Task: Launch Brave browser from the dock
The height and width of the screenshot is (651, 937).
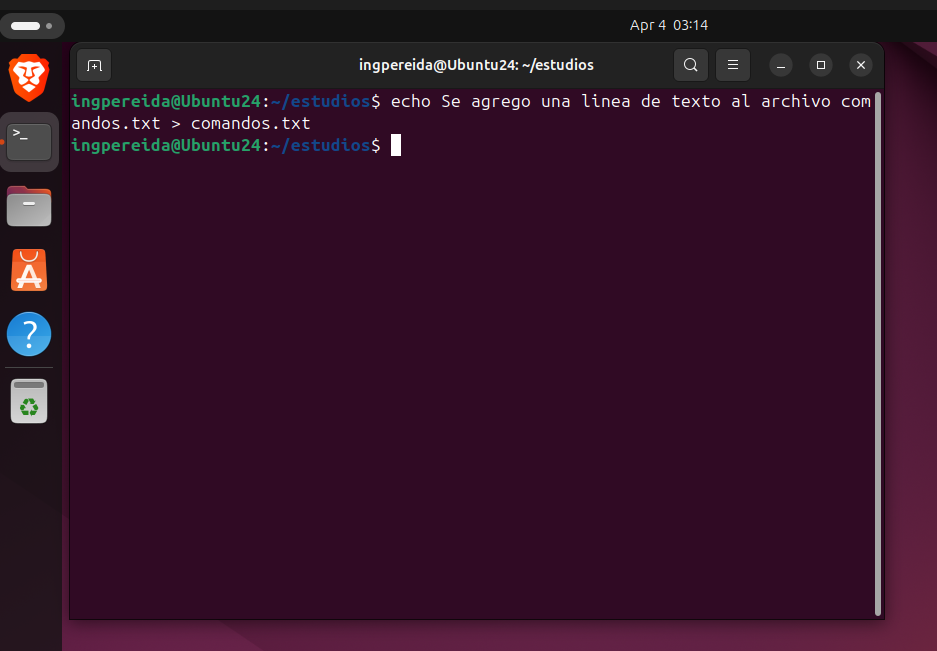Action: tap(29, 77)
